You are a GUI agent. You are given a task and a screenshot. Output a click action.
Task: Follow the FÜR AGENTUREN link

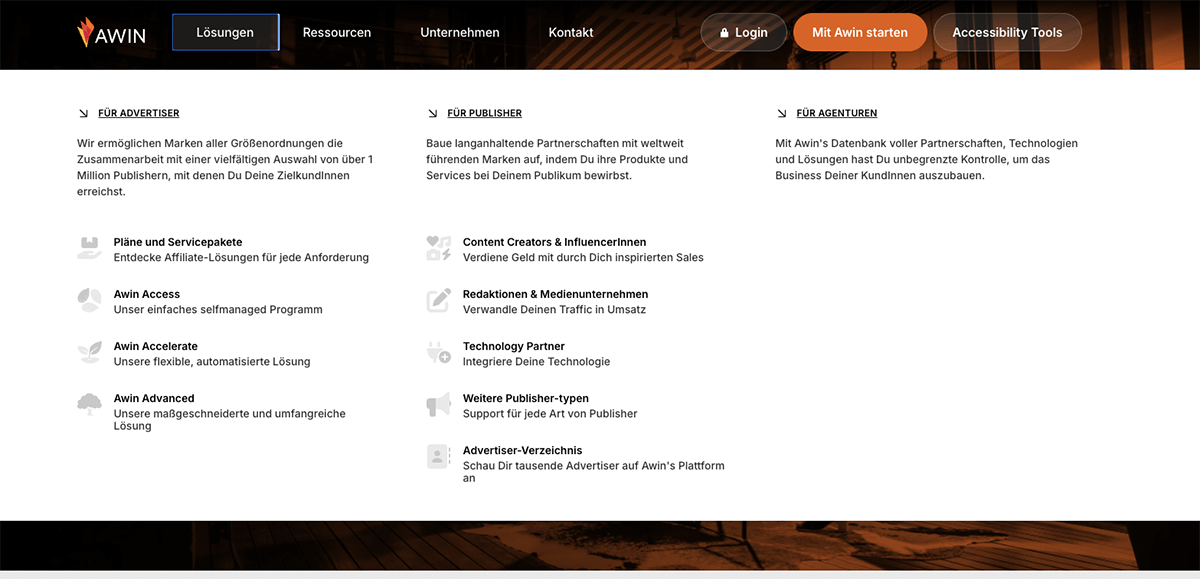pyautogui.click(x=837, y=113)
